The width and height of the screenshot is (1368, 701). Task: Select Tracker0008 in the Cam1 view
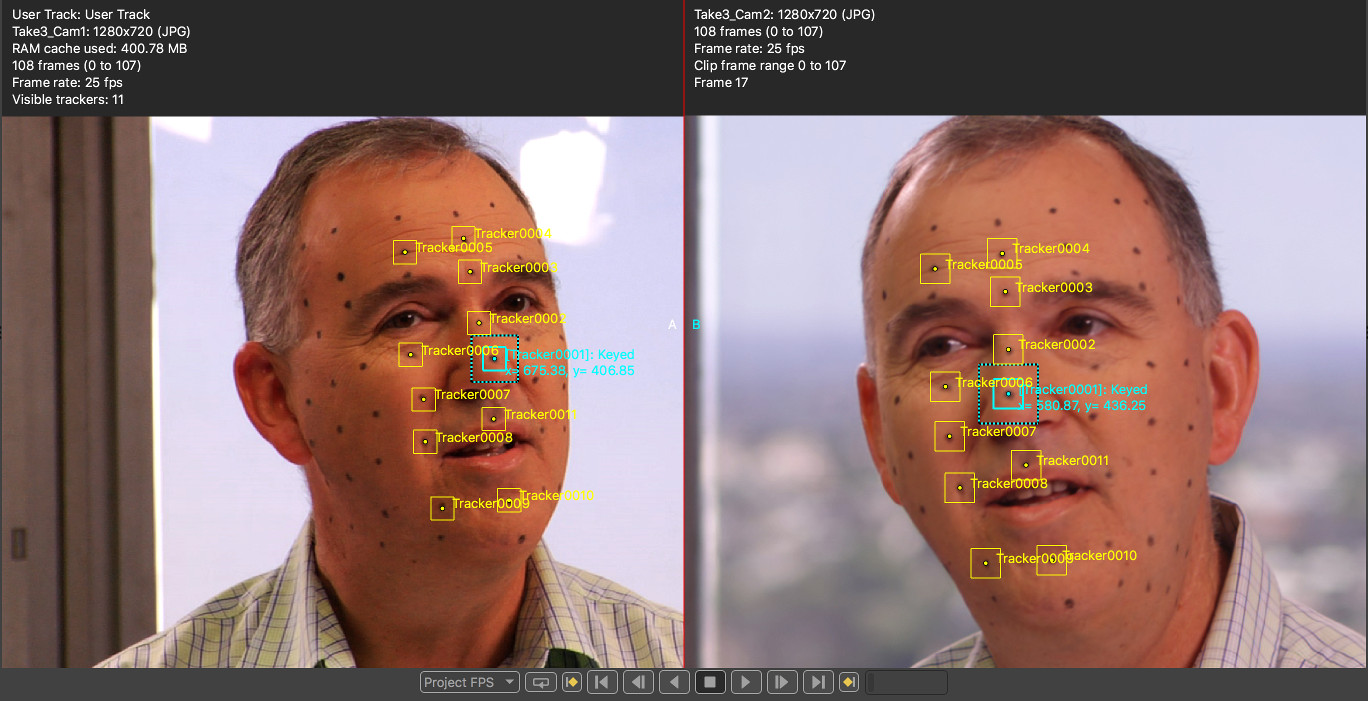pyautogui.click(x=425, y=441)
